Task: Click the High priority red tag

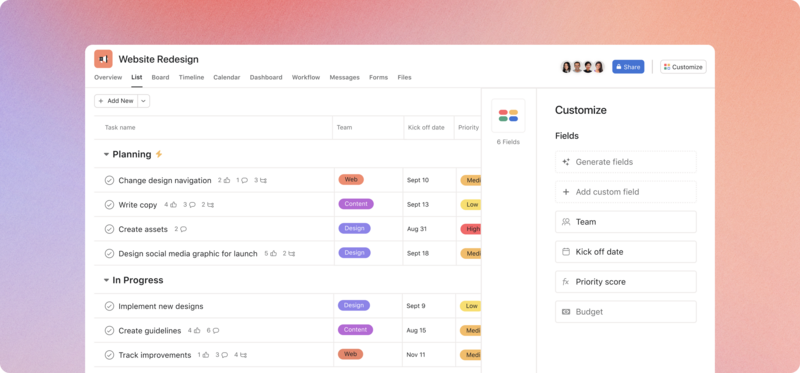Action: click(x=471, y=229)
